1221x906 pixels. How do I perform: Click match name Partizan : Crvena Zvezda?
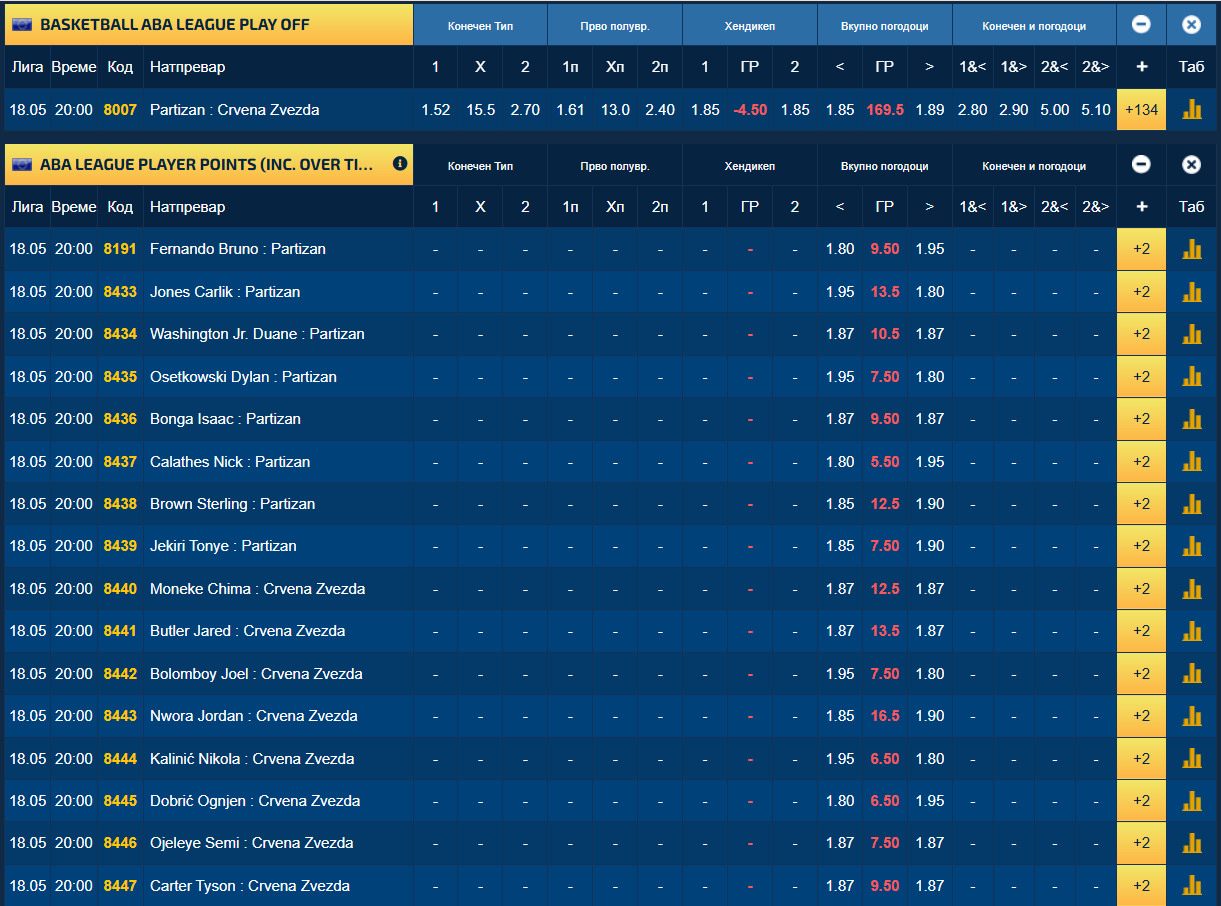[x=235, y=110]
